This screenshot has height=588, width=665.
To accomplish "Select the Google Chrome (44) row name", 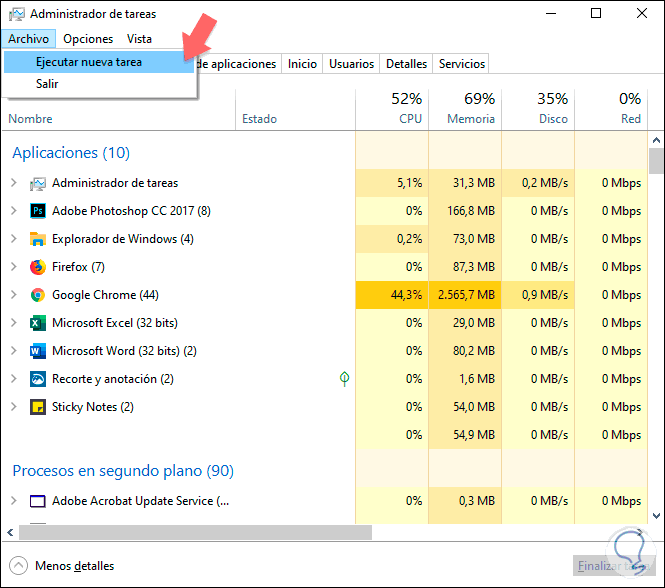I will [x=105, y=295].
